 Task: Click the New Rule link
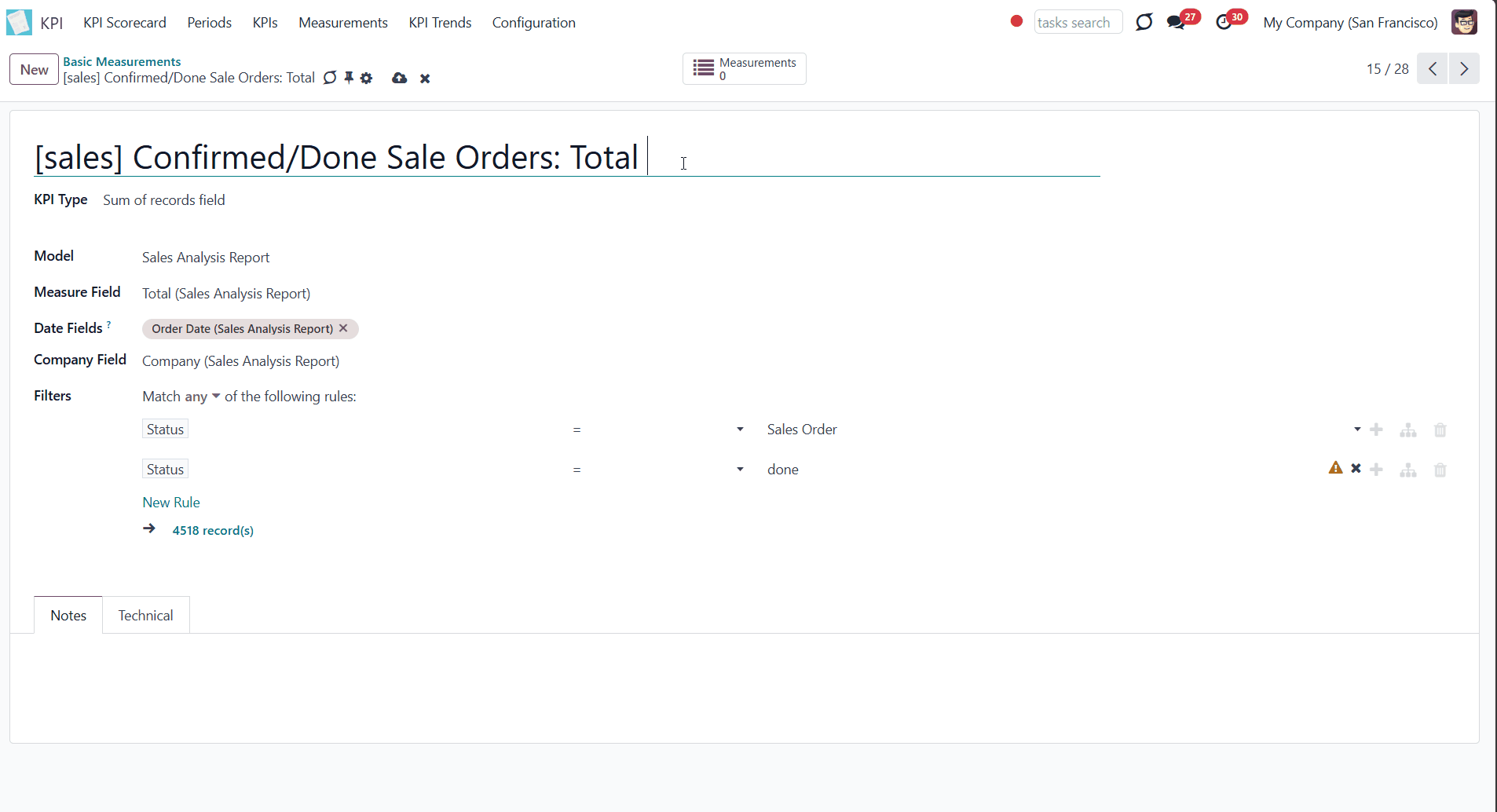pyautogui.click(x=171, y=503)
